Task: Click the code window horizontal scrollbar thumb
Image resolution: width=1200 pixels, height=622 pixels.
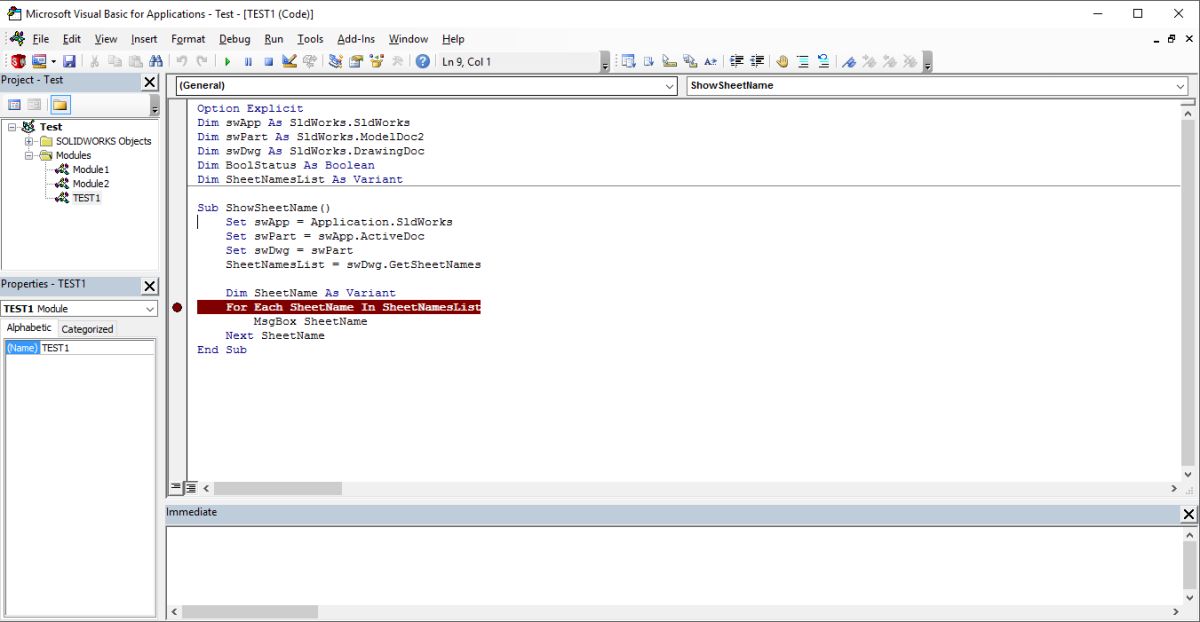Action: [277, 489]
